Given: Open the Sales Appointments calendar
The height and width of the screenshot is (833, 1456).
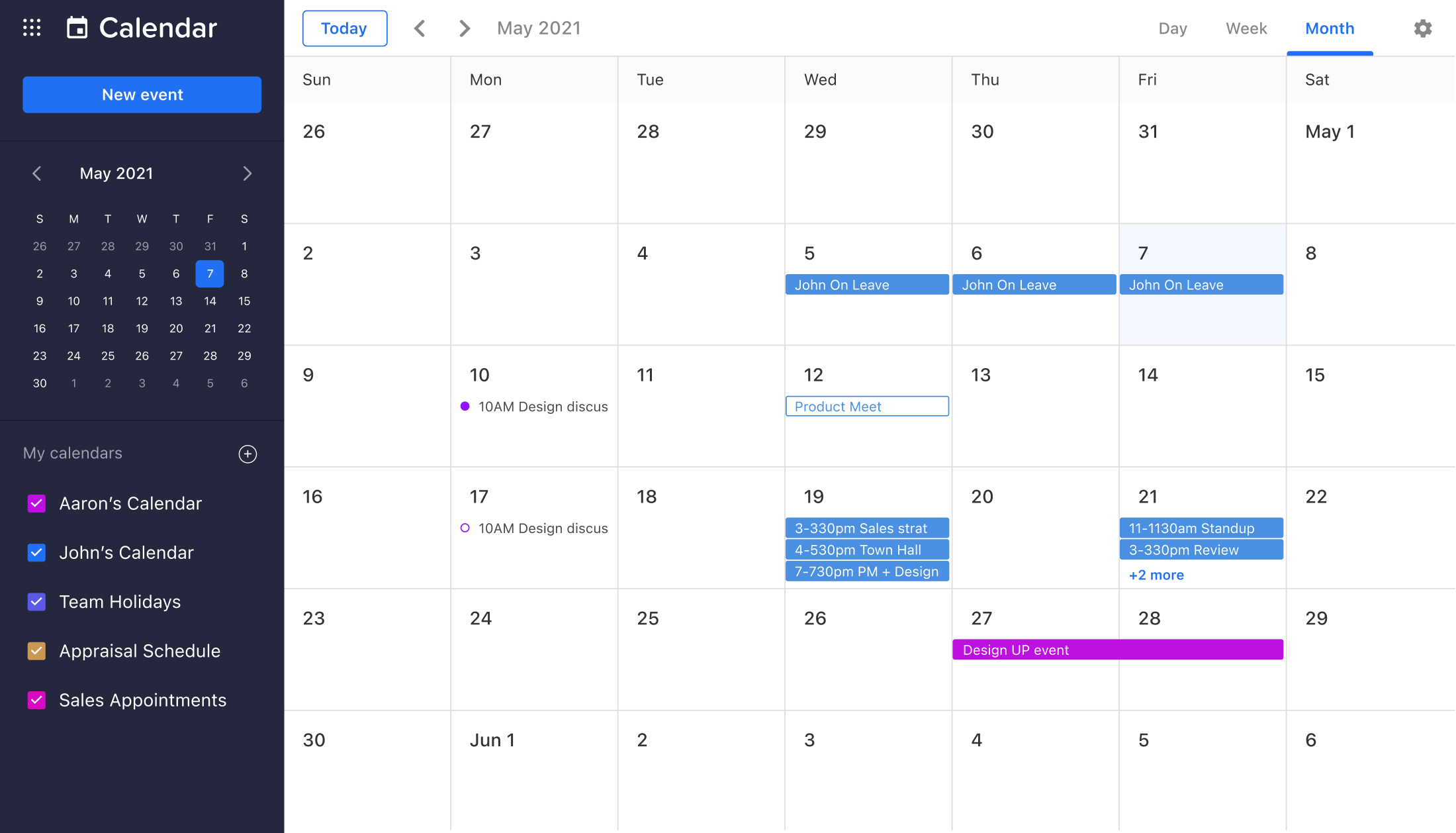Looking at the screenshot, I should [x=142, y=699].
